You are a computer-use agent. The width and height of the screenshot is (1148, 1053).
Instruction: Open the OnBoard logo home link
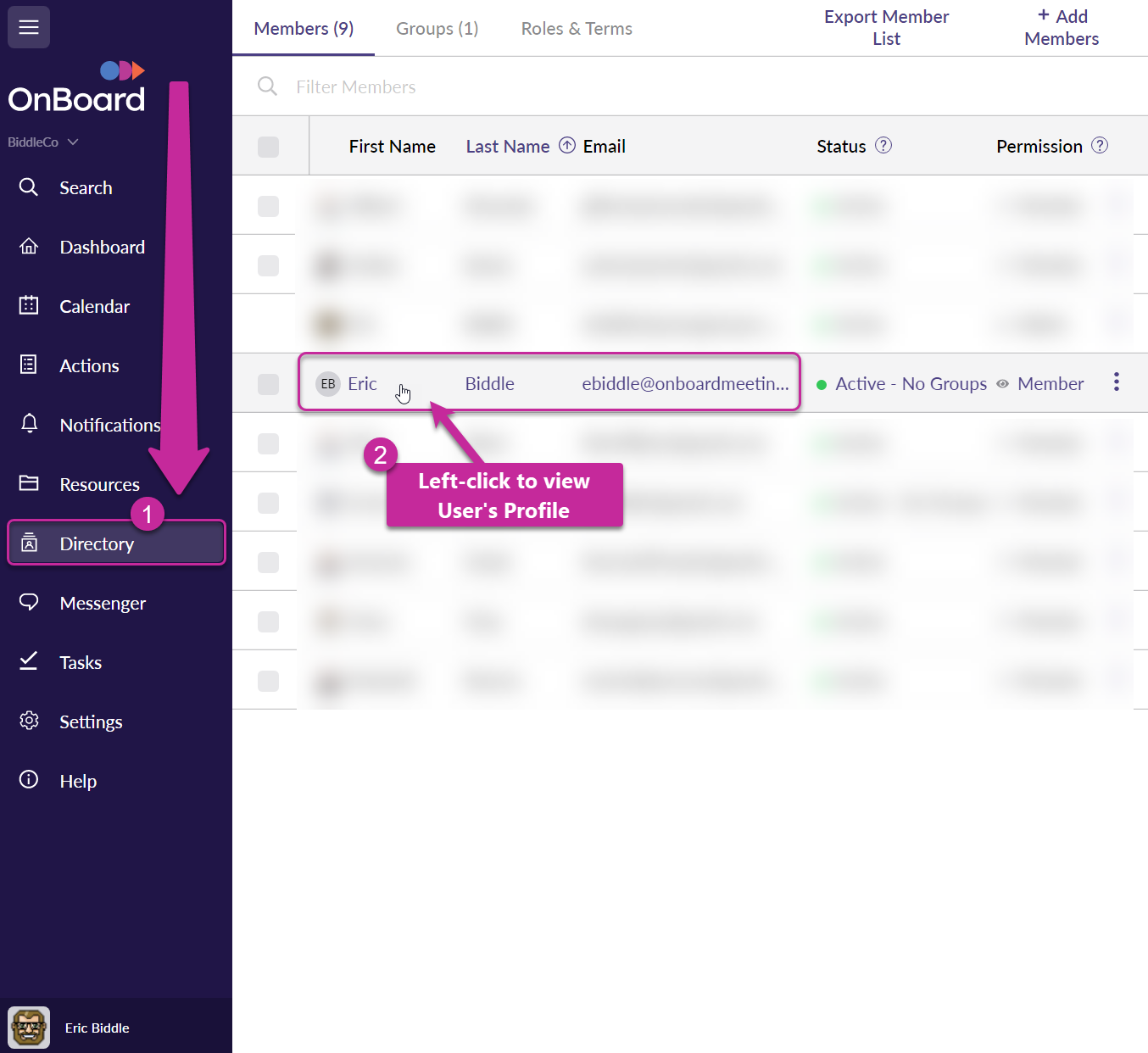[76, 87]
